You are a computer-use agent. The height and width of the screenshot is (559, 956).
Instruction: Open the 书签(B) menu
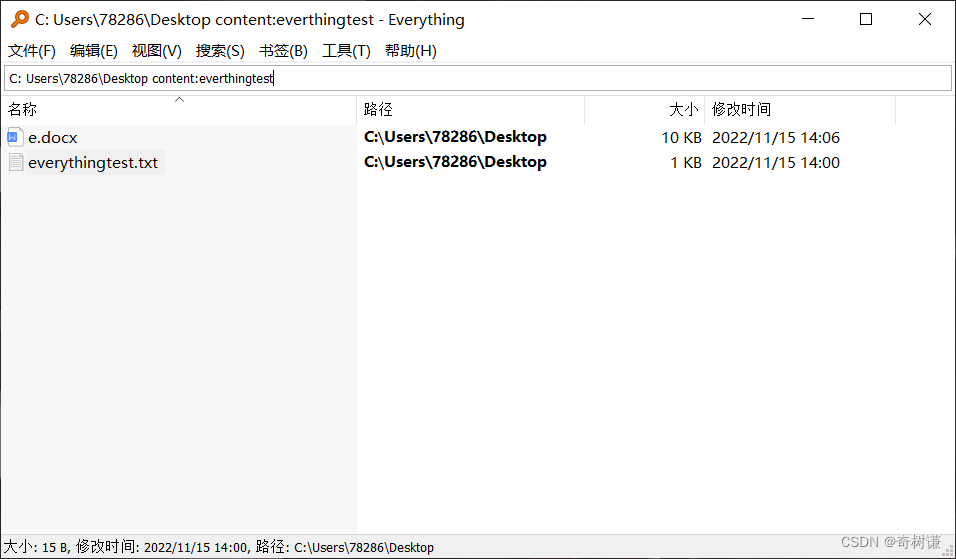[284, 51]
